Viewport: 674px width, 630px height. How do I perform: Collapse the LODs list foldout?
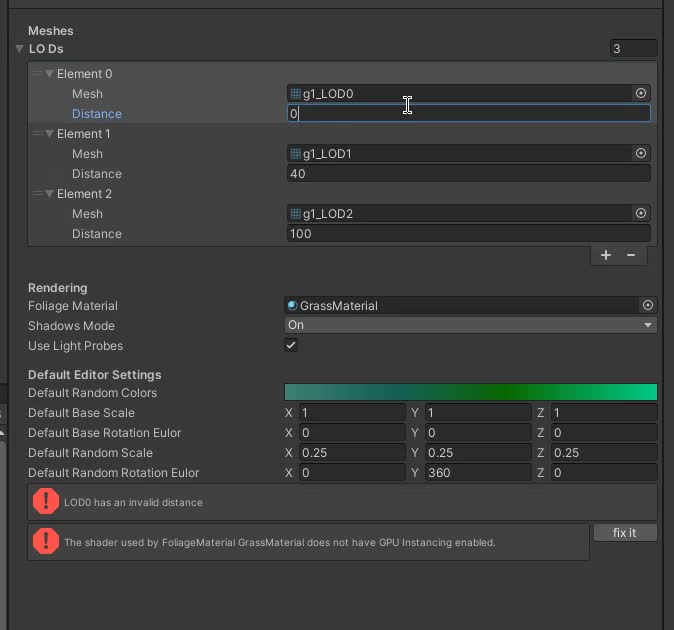(x=20, y=49)
